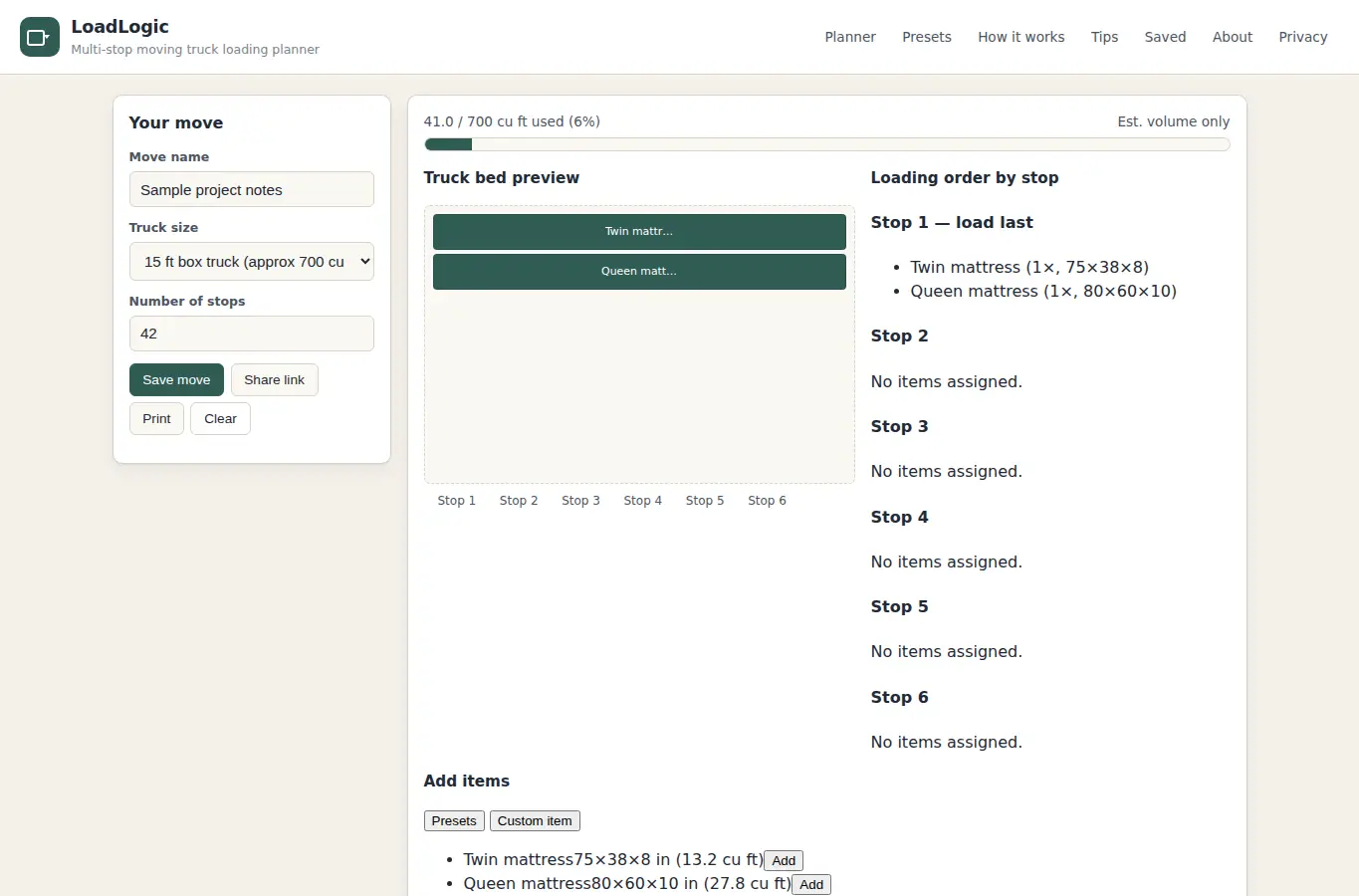Add the Queen mattress preset item

[811, 884]
